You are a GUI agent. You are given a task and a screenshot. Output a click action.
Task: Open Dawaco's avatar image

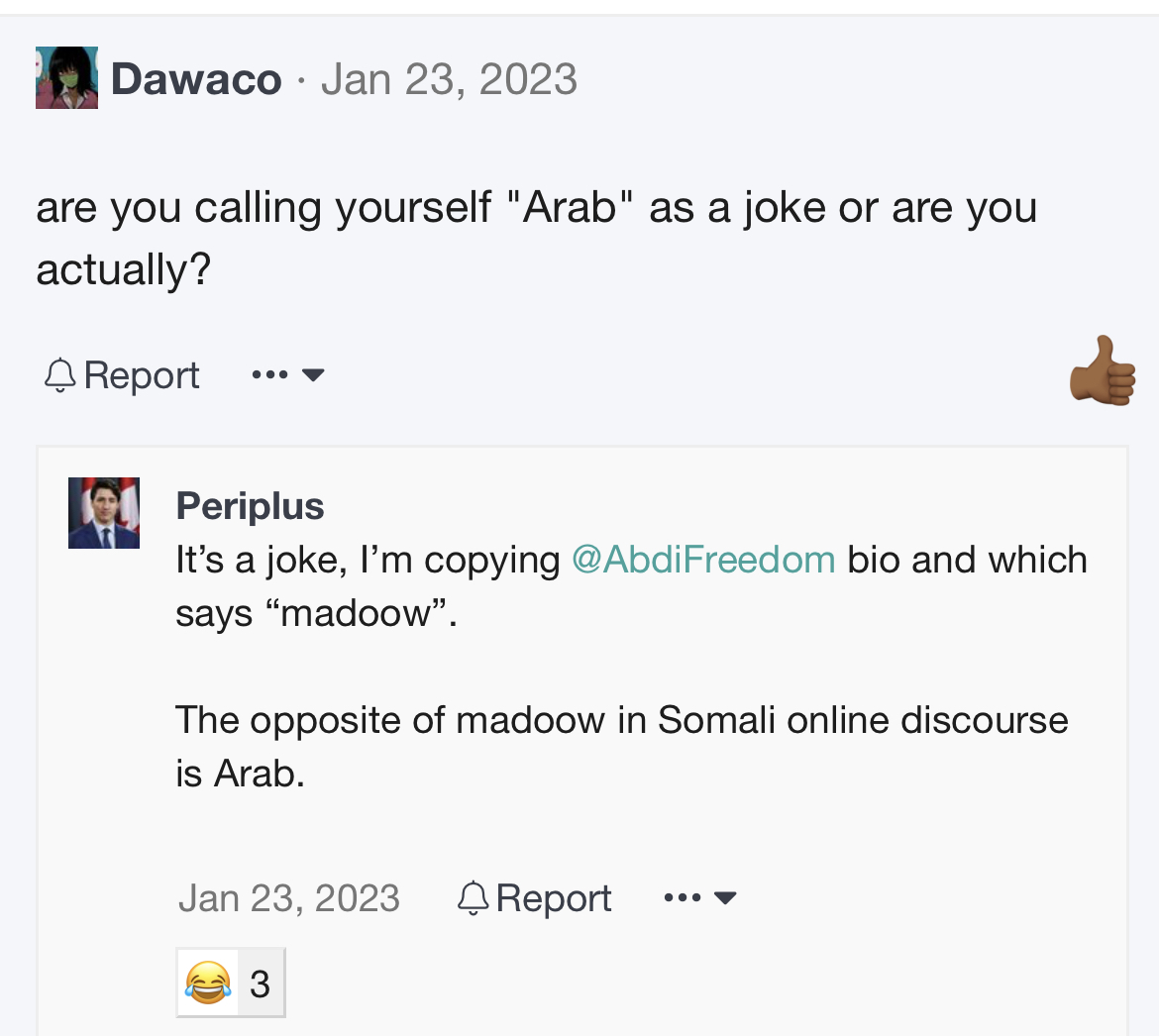(x=66, y=77)
